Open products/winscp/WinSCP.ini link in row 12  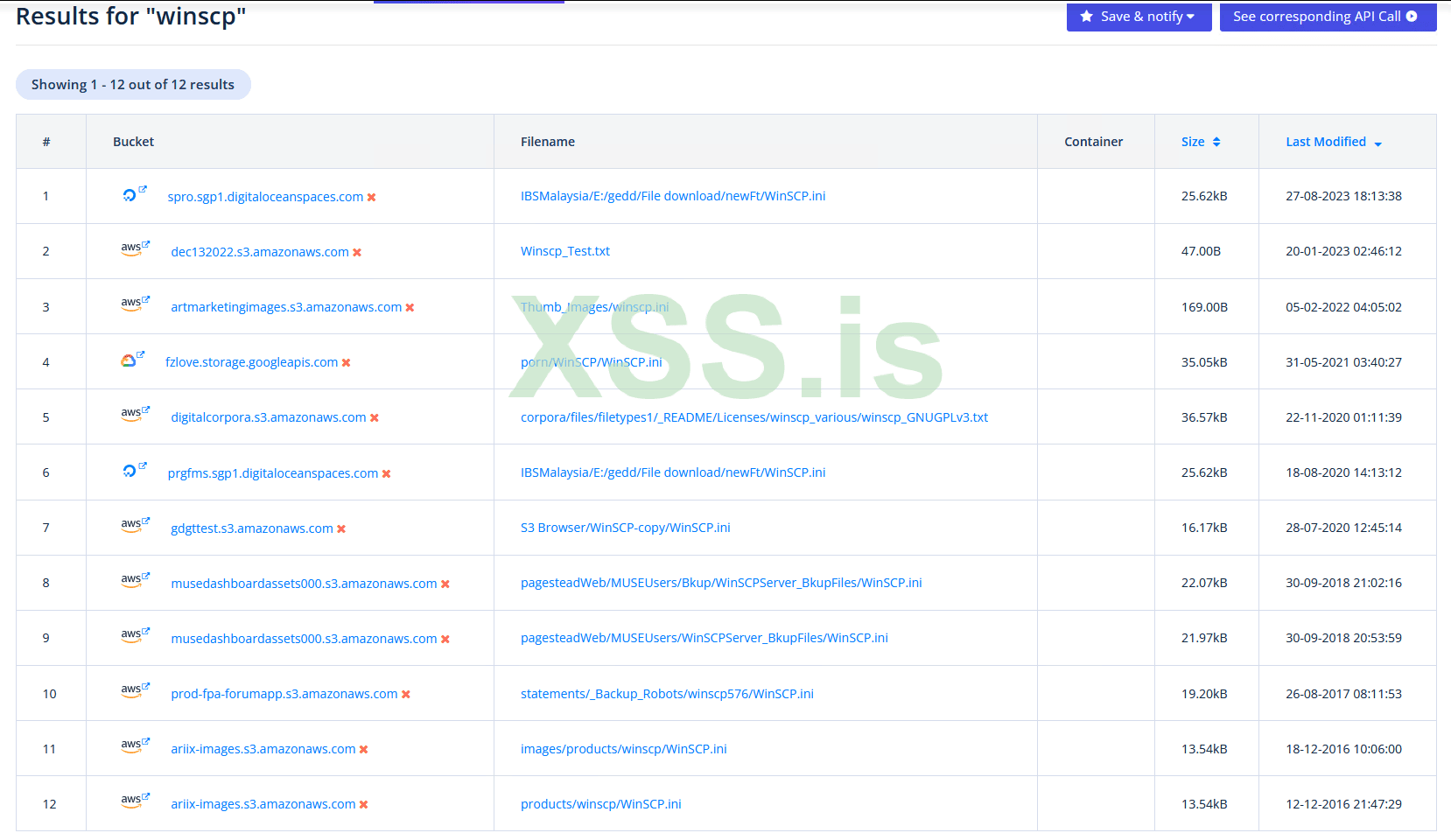coord(601,804)
